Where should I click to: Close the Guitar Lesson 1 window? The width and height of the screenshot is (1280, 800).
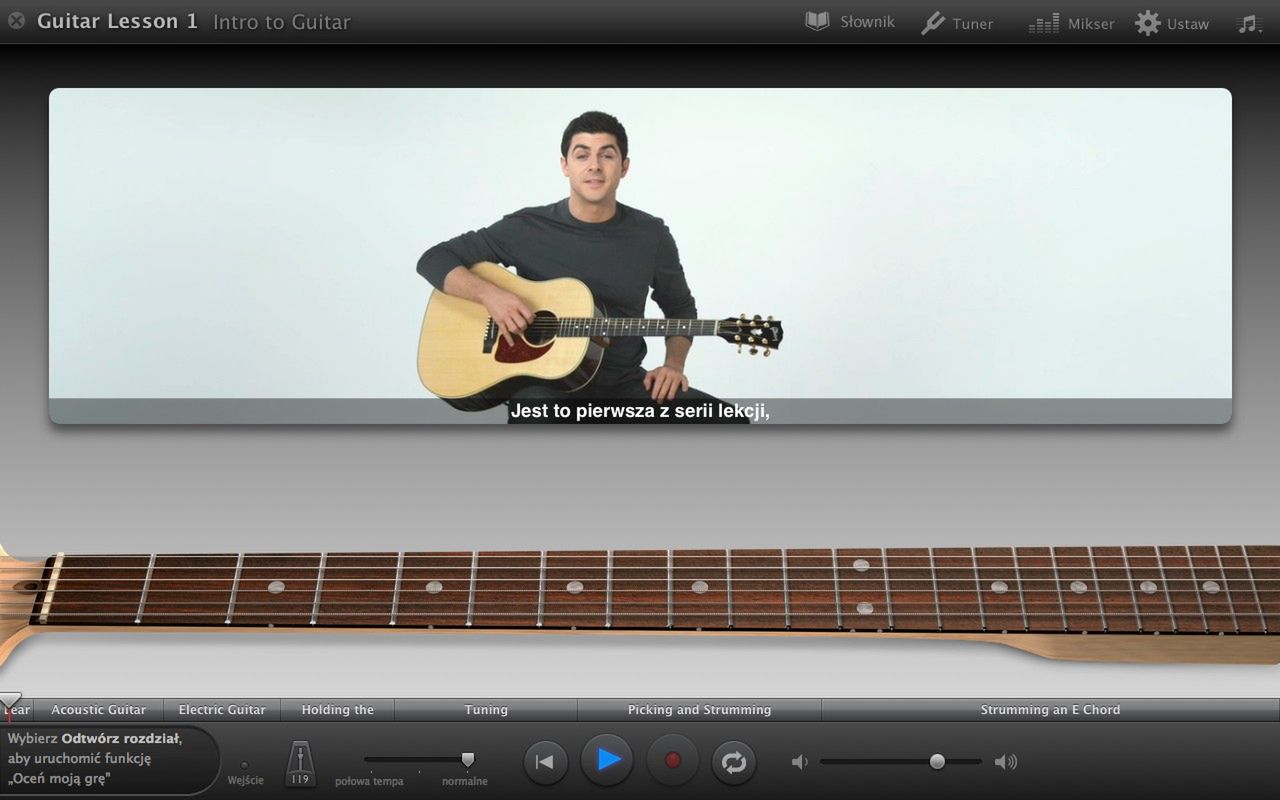16,20
